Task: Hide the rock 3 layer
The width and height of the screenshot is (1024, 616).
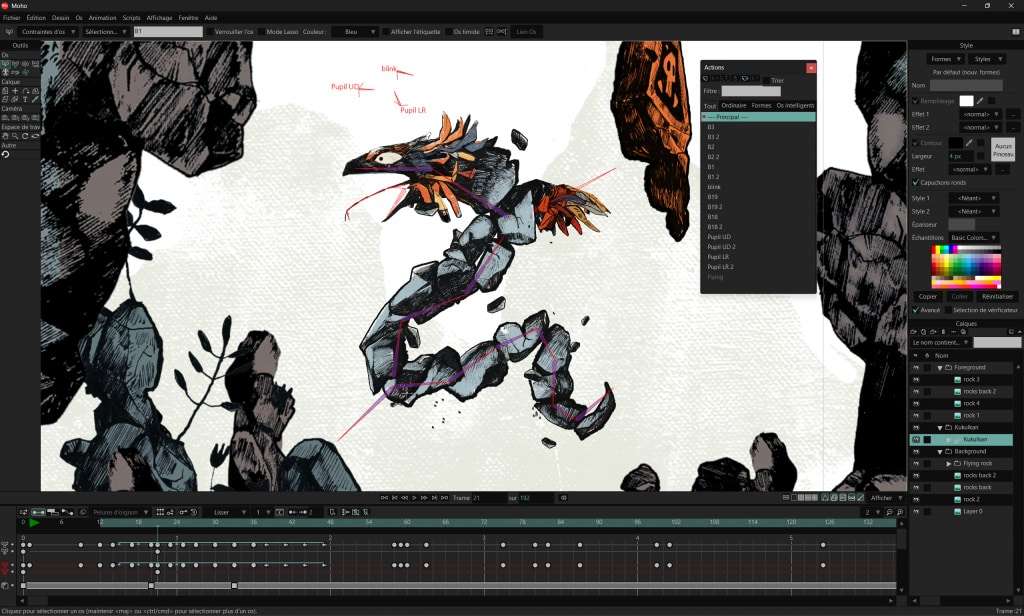Action: [915, 380]
